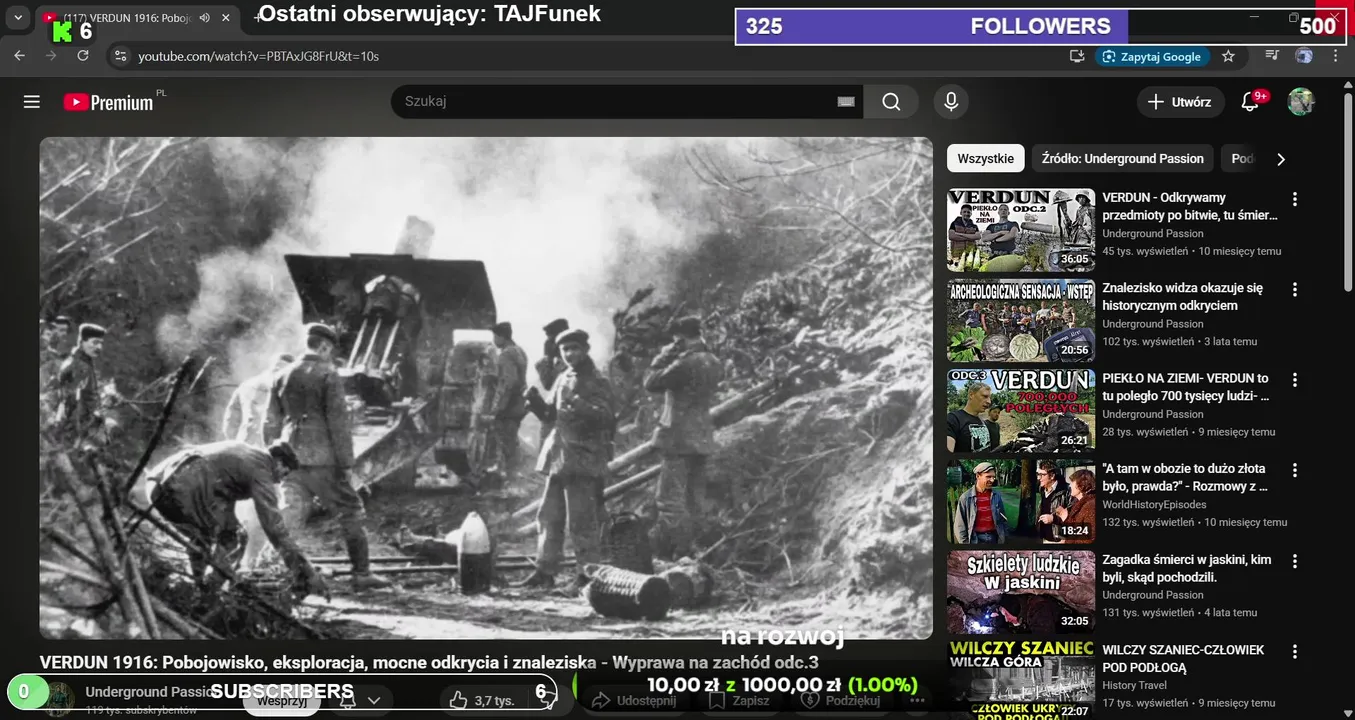Open 'VERDUN - Odkrywamy przedmioty po bitwie' title
The image size is (1355, 720).
(x=1190, y=206)
